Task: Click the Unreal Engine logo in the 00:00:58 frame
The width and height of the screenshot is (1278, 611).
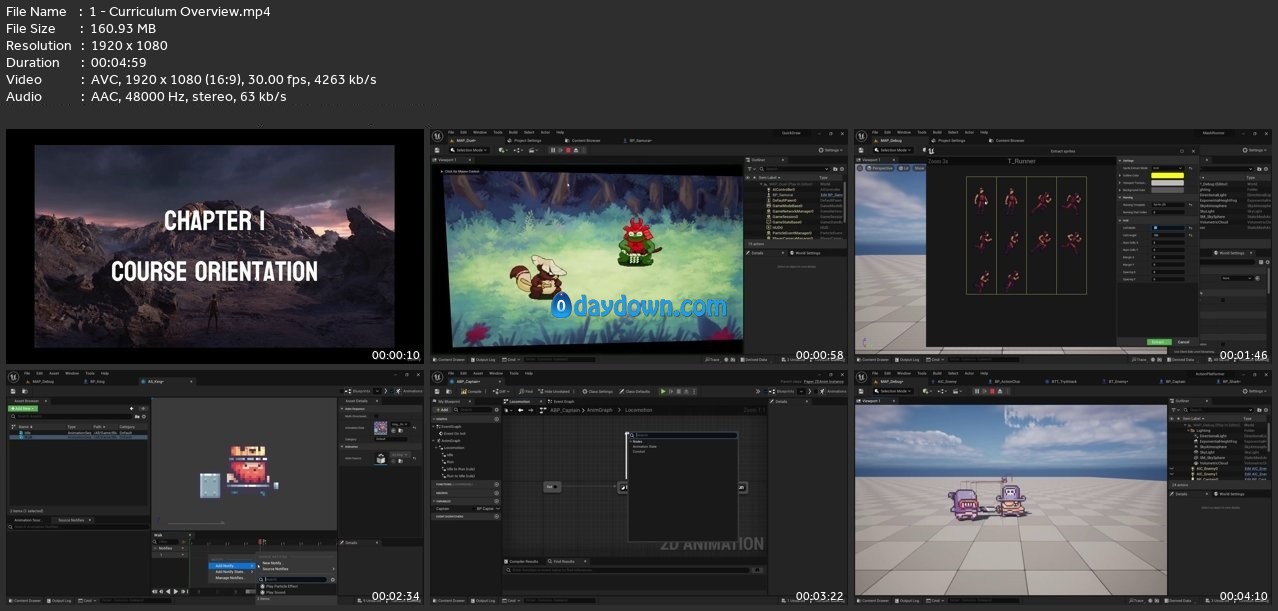Action: [x=437, y=136]
